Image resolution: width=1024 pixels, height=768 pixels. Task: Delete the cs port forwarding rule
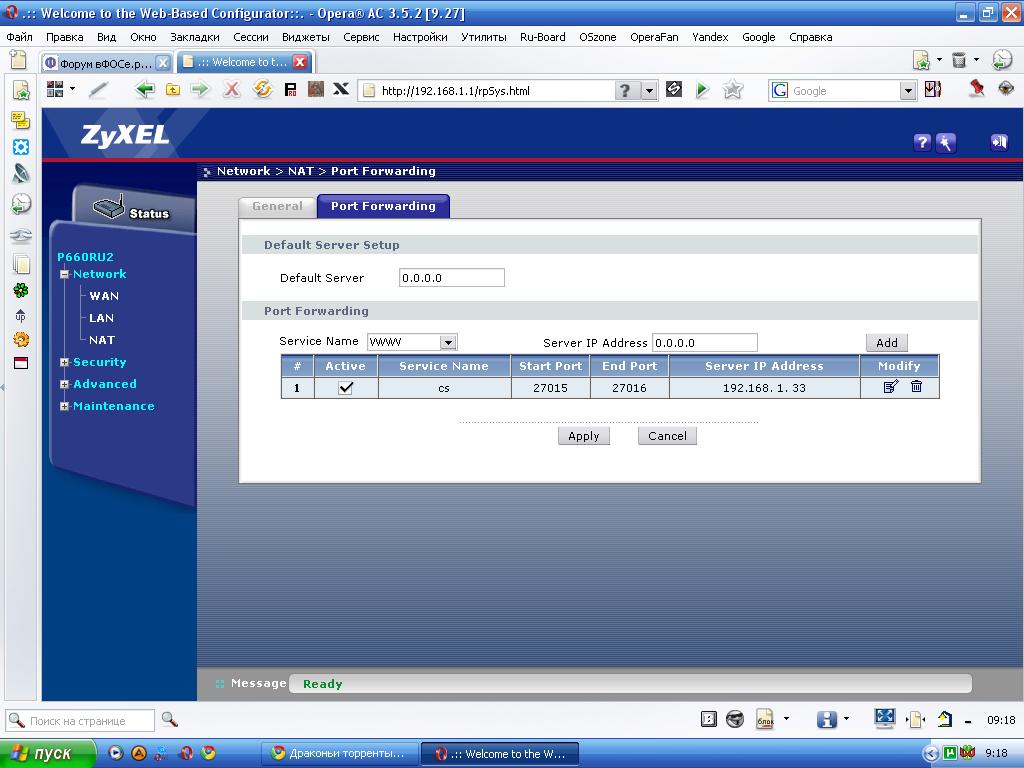coord(916,387)
